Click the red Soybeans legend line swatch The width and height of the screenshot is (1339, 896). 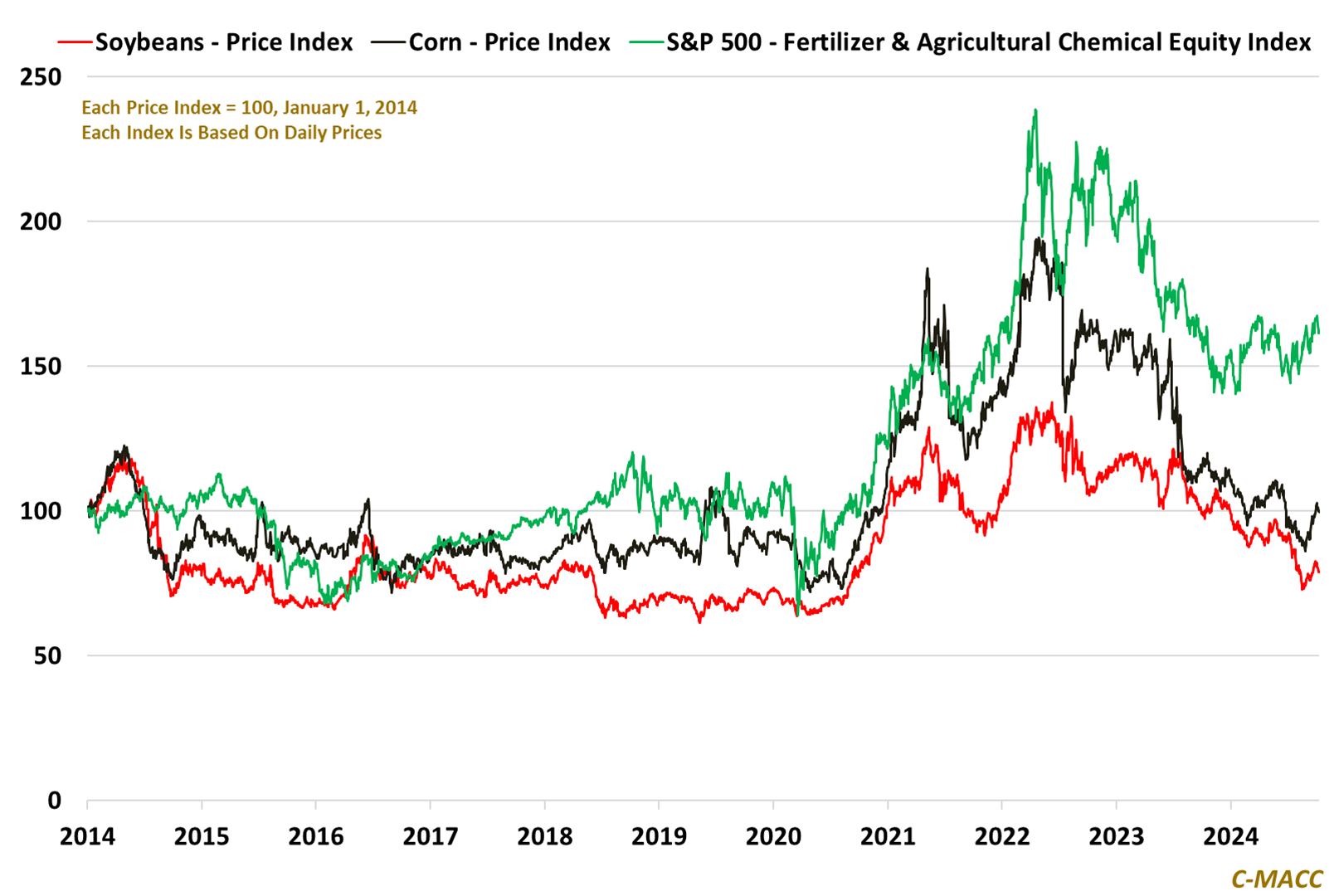pyautogui.click(x=75, y=42)
